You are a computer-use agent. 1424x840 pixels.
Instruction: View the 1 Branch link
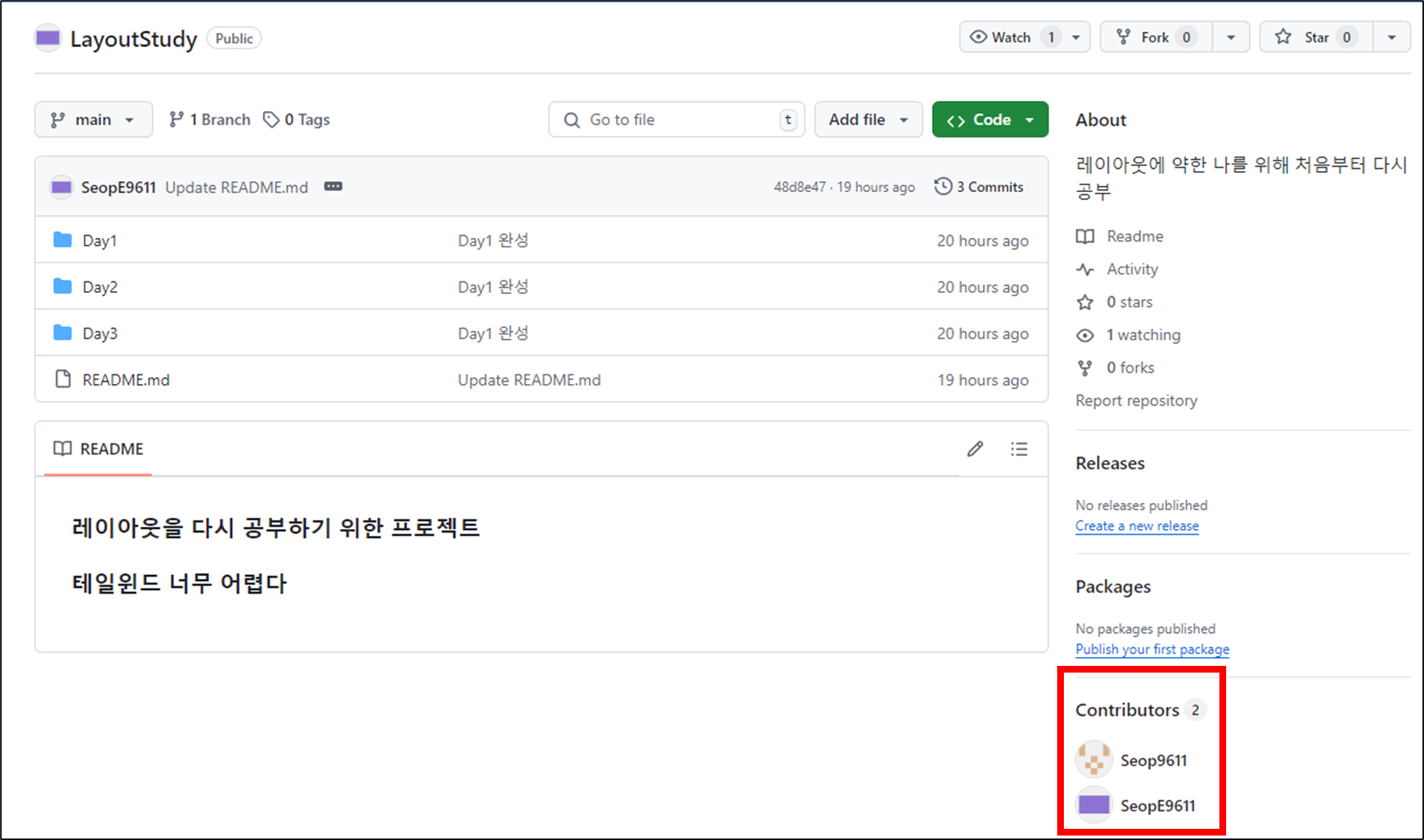pos(210,120)
